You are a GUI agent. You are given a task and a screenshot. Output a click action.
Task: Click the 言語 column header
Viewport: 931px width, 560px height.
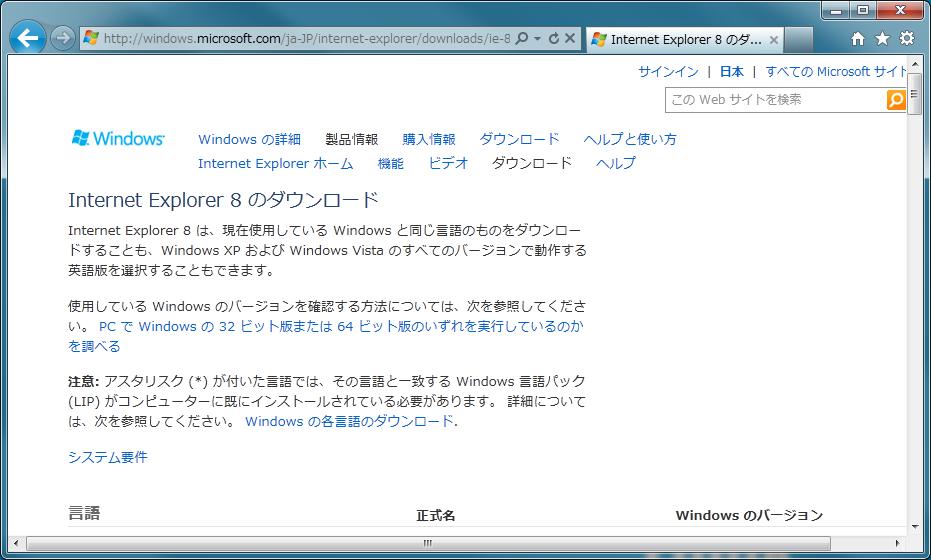tap(84, 513)
